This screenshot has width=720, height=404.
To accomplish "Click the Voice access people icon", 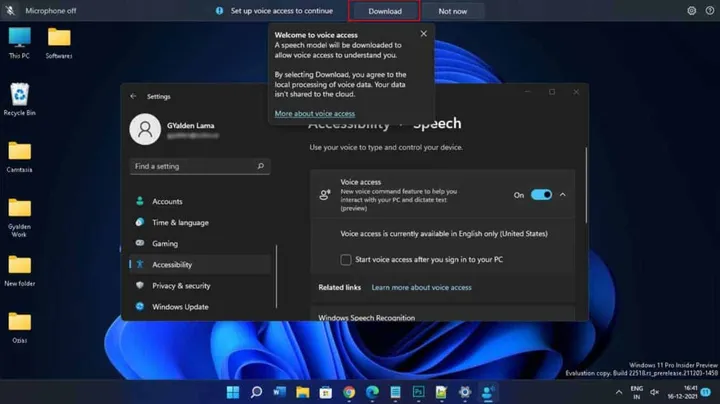I will 325,195.
